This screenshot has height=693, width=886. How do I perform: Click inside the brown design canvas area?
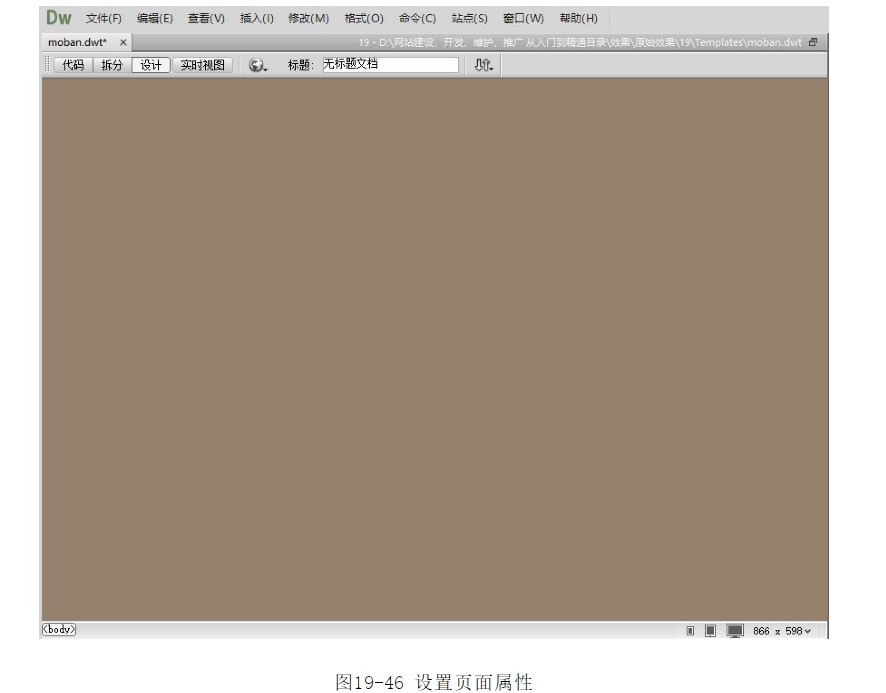point(434,350)
